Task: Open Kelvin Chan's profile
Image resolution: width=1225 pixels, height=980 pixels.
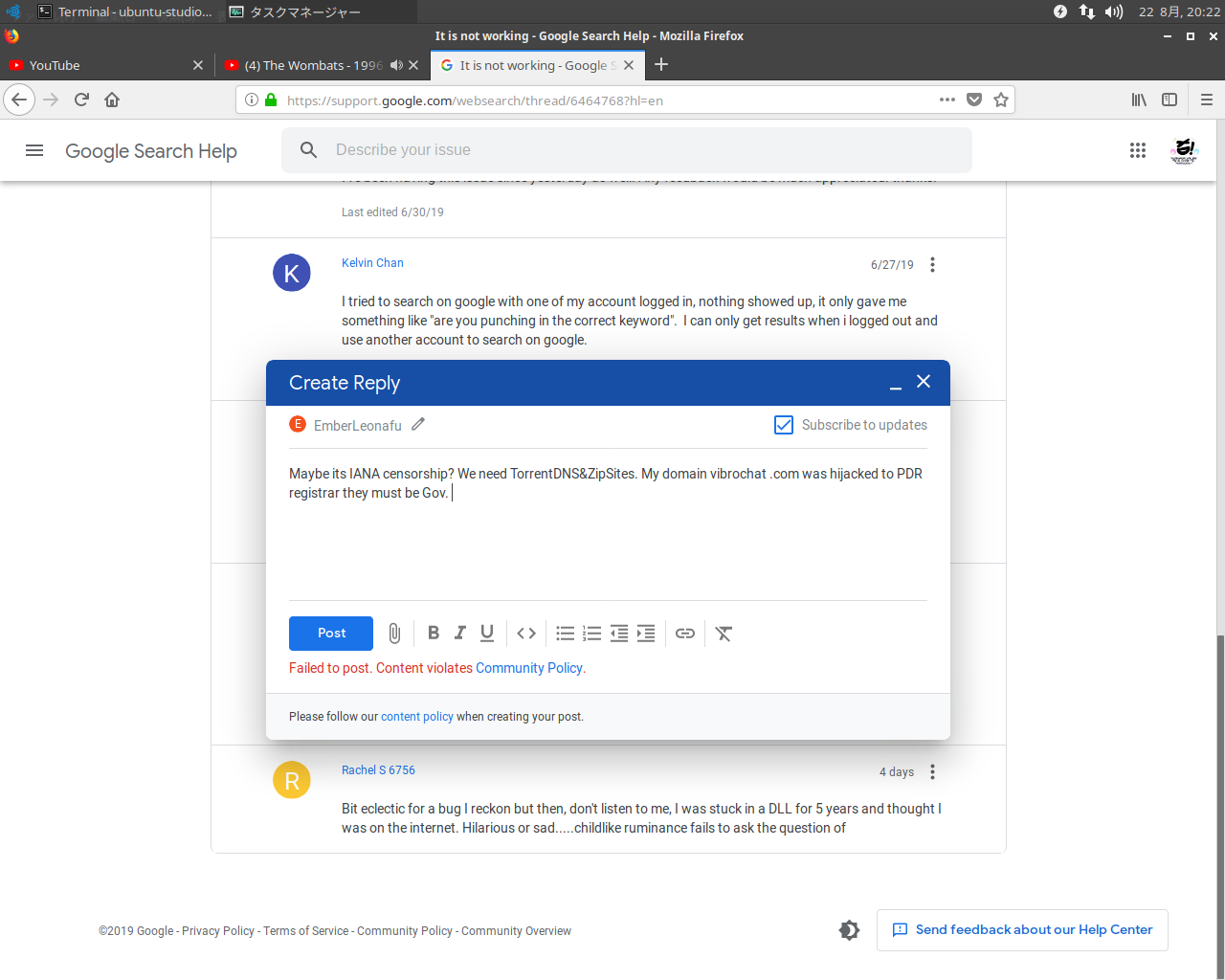Action: point(372,263)
